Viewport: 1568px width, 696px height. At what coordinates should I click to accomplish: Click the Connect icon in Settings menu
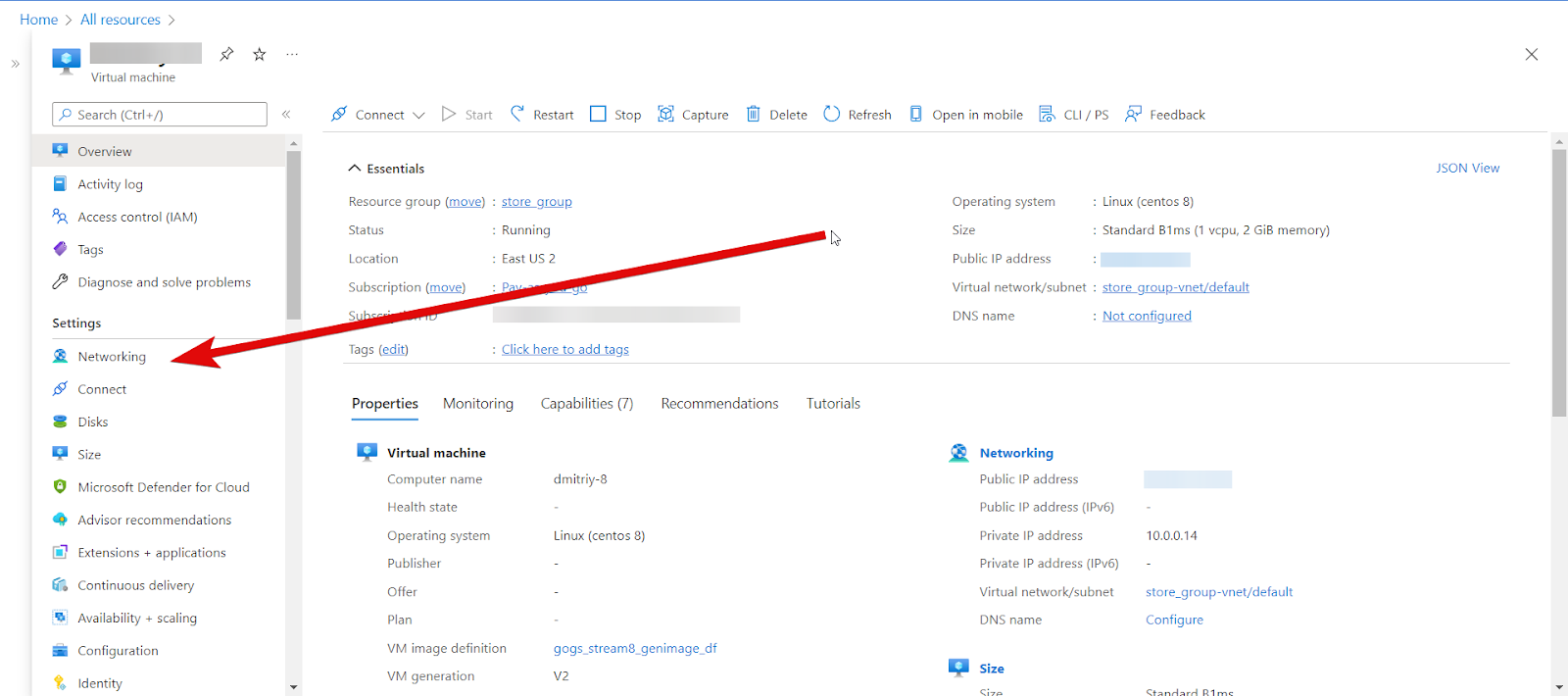point(60,388)
